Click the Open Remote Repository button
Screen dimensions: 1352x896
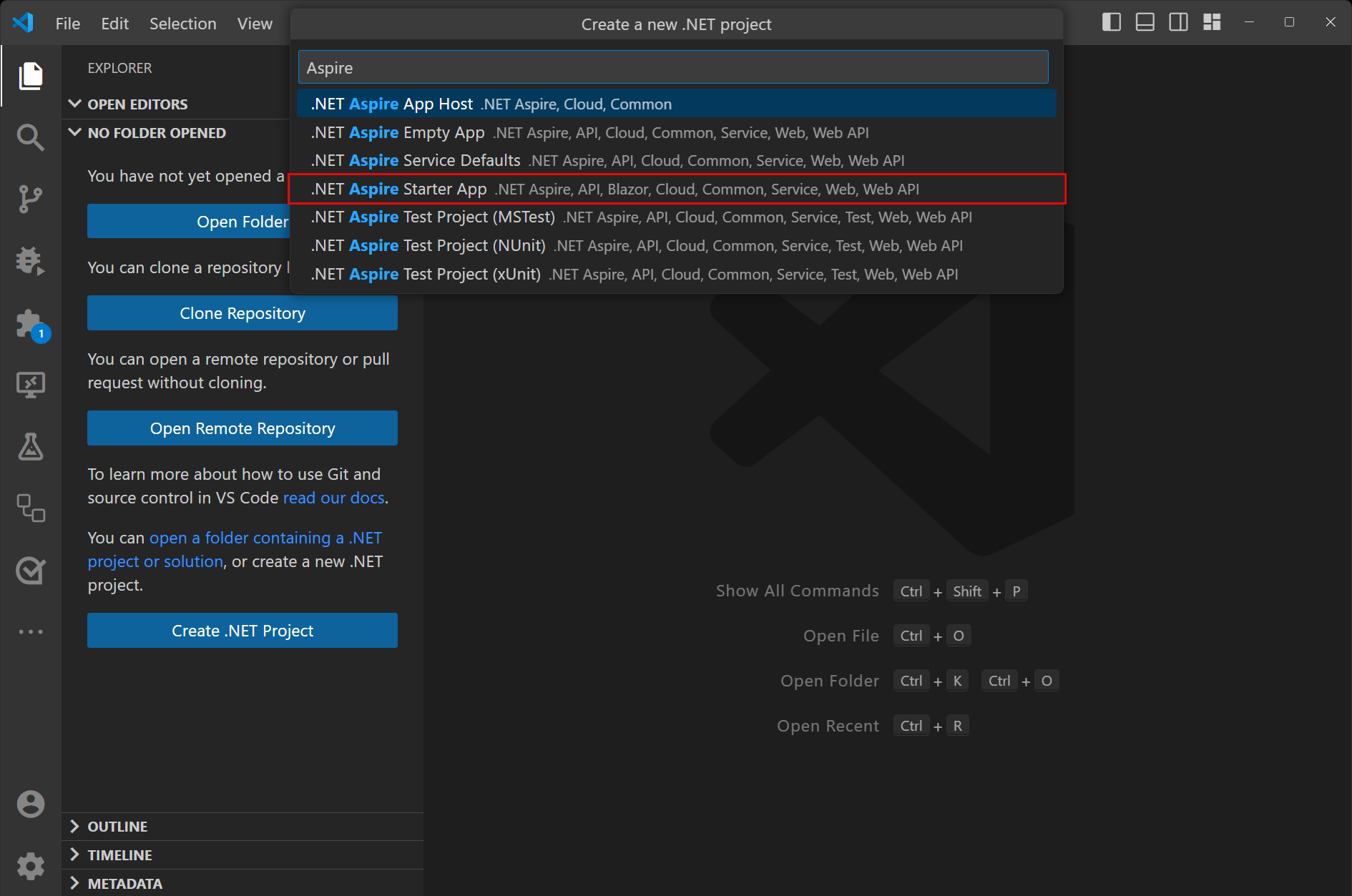click(x=243, y=428)
